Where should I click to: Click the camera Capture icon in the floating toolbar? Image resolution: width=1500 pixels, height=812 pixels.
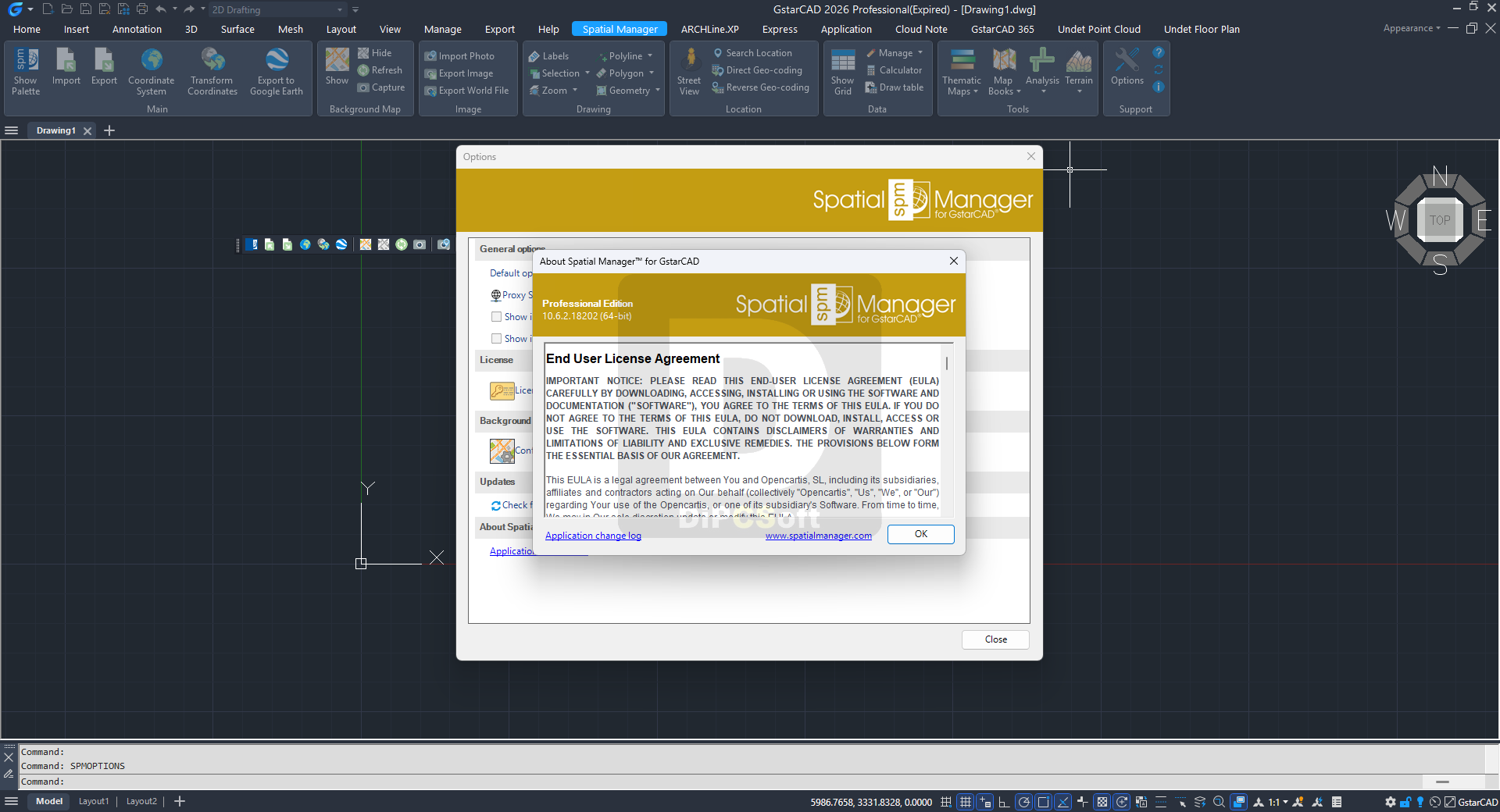(420, 244)
